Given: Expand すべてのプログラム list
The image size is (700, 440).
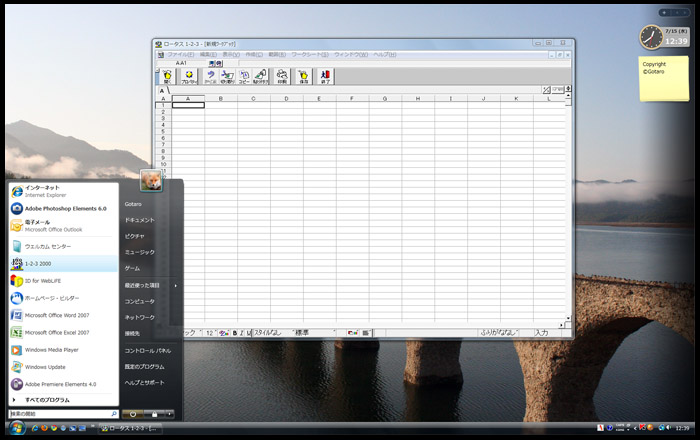Looking at the screenshot, I should 64,400.
